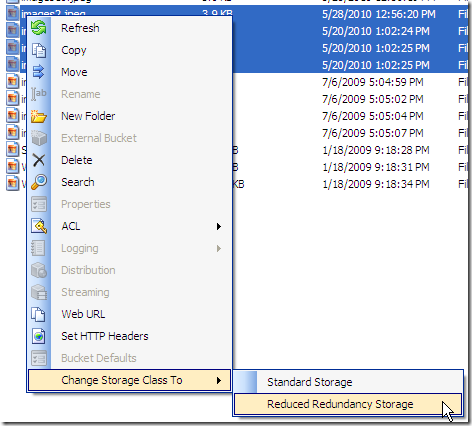The image size is (472, 426).
Task: Click the 7/6/2009 5:05:07 PM date cell
Action: [373, 133]
